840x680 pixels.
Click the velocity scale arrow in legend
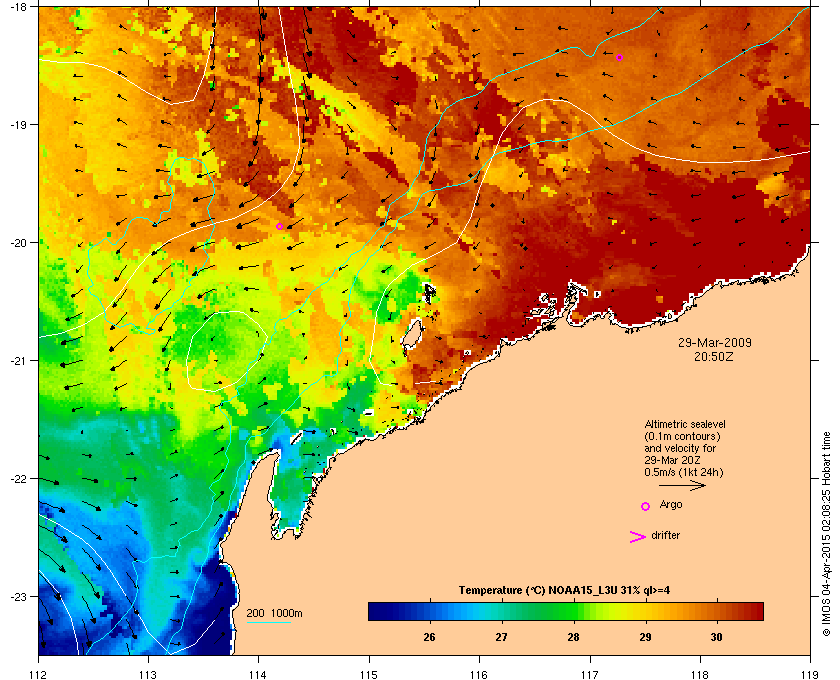coord(682,486)
